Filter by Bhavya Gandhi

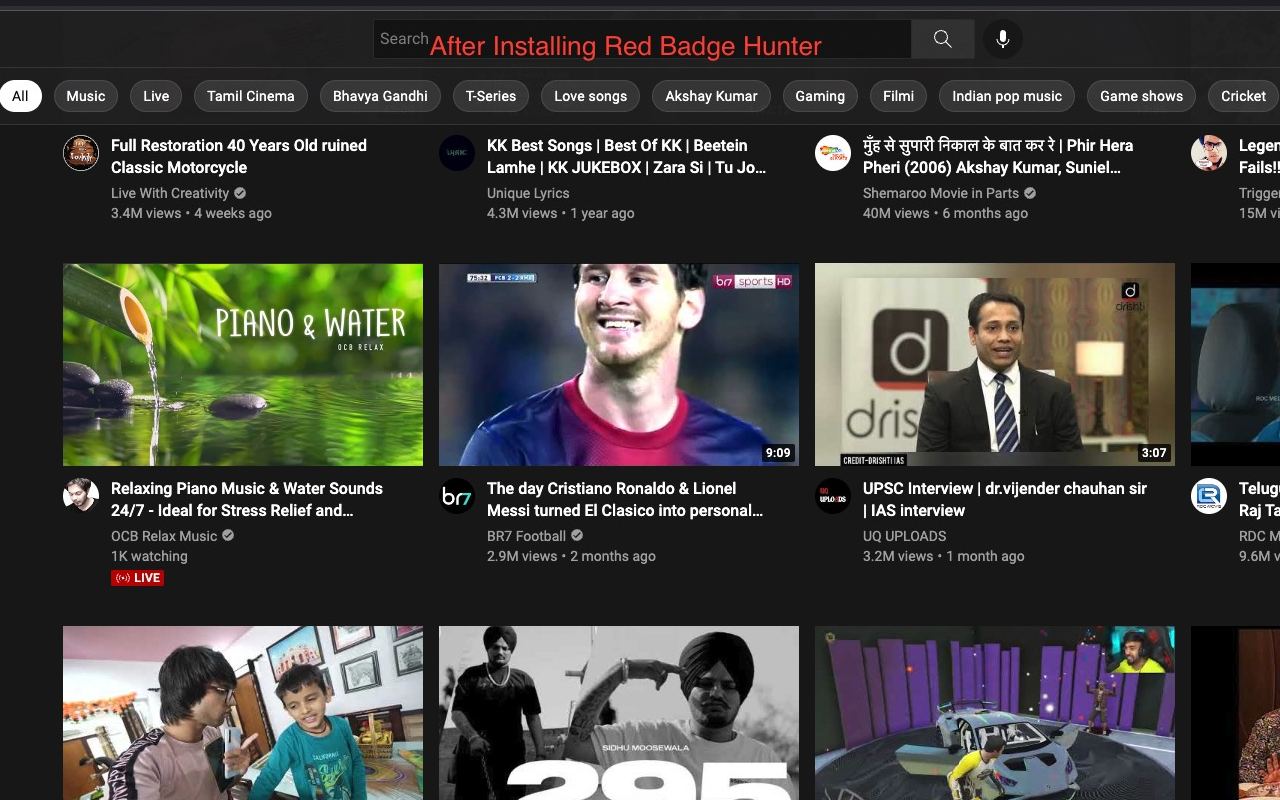point(380,96)
